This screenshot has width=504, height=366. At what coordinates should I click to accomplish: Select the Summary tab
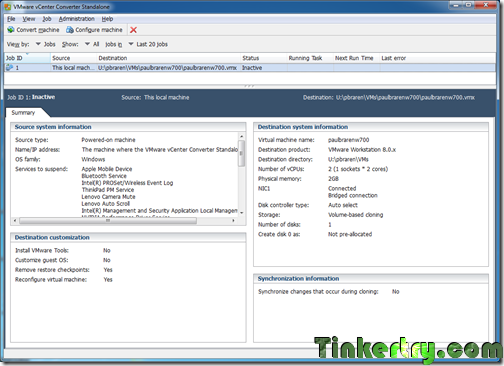click(23, 113)
